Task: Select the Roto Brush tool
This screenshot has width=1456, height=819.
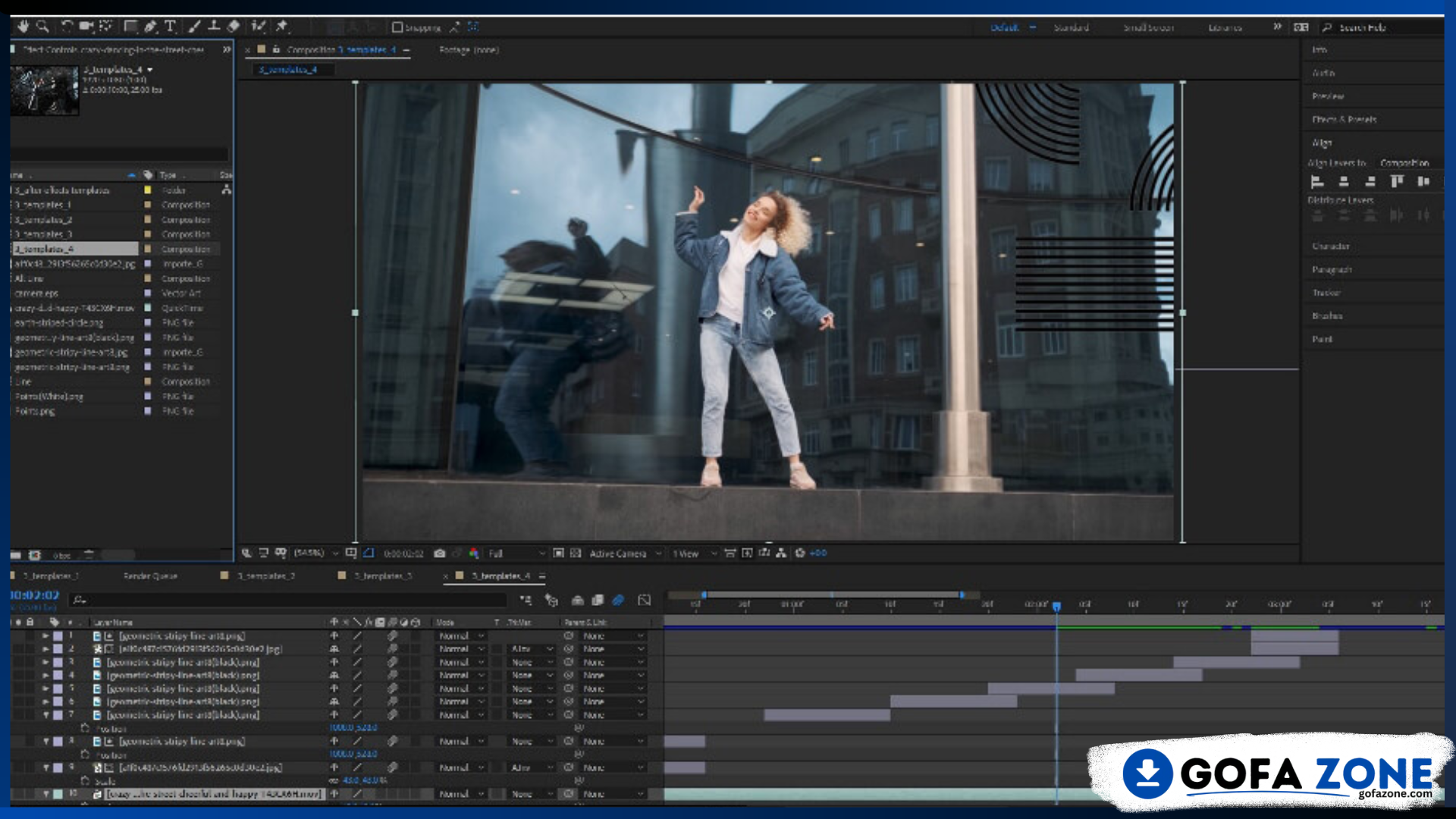Action: click(x=259, y=27)
